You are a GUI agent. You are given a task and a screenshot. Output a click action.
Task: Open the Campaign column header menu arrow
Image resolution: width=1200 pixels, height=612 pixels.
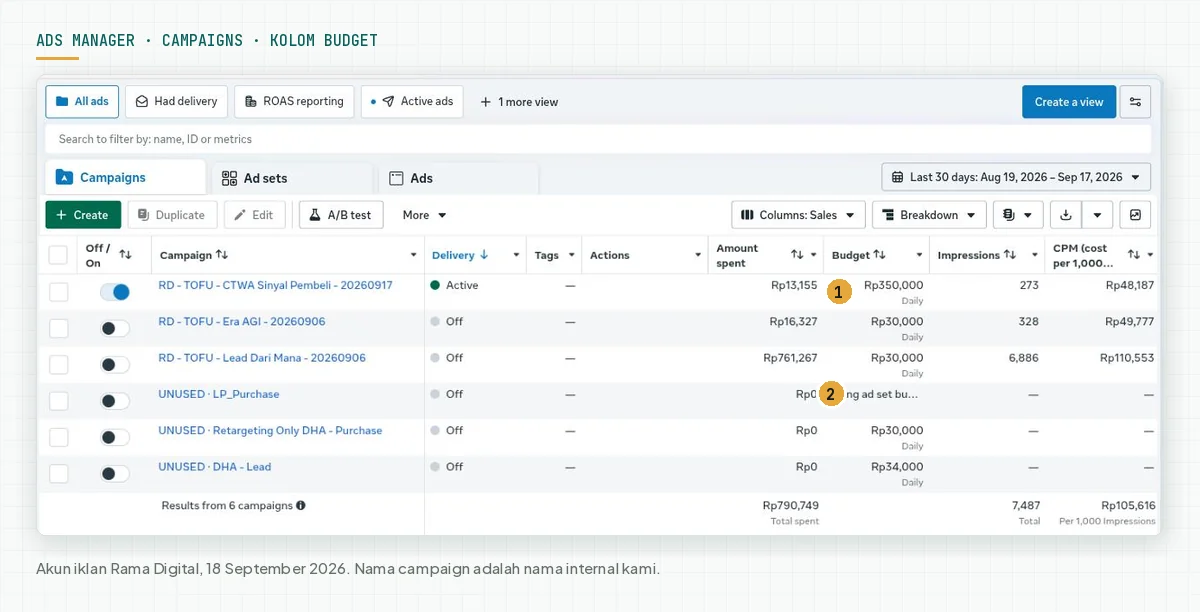[x=414, y=255]
